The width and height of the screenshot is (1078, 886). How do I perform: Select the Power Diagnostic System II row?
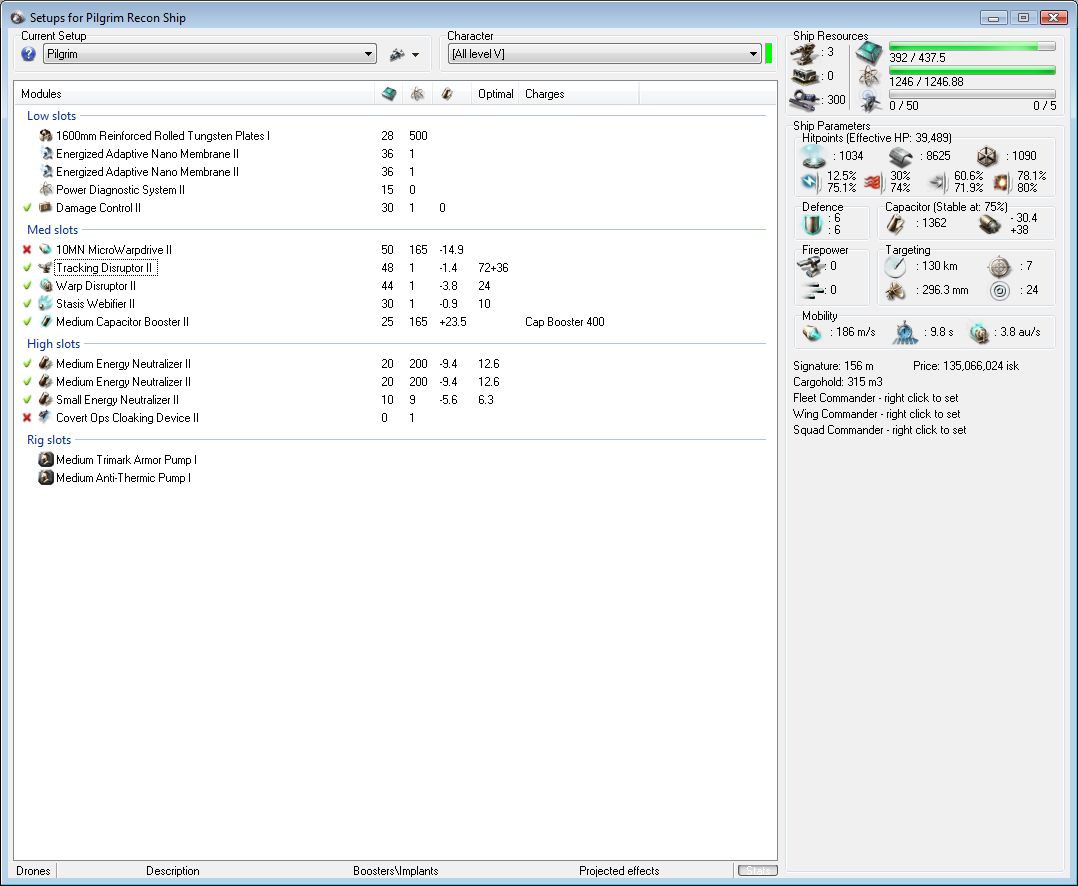click(120, 190)
